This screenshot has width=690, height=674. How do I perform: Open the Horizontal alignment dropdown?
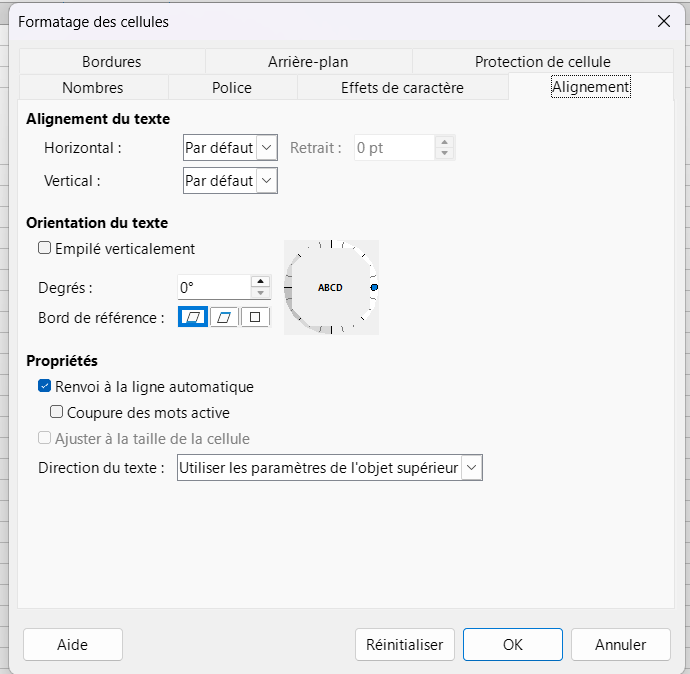tap(266, 148)
